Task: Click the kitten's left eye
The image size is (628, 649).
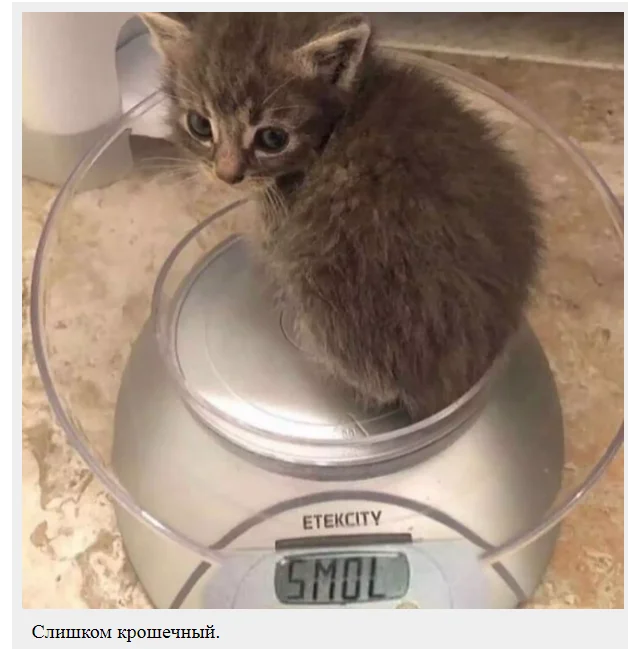Action: tap(200, 124)
